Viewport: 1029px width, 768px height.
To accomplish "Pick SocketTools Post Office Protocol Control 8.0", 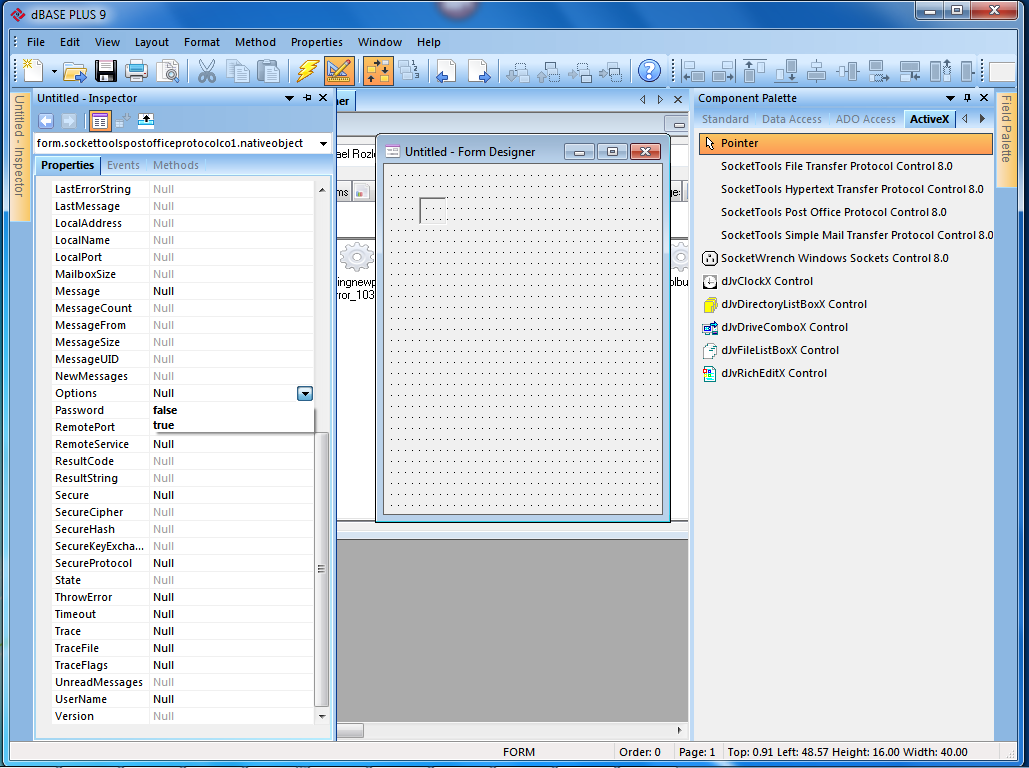I will click(833, 212).
